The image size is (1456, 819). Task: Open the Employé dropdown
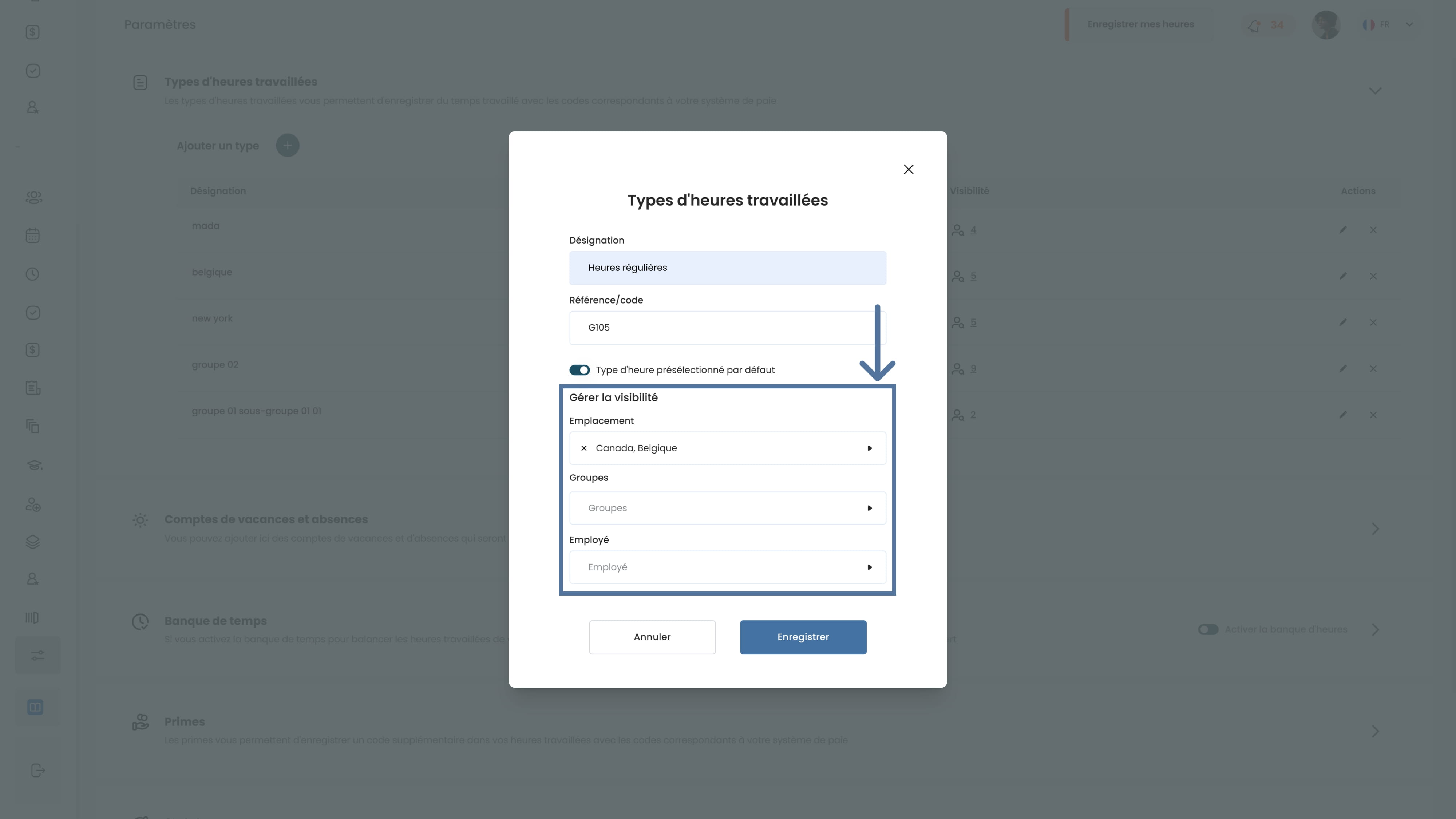click(x=869, y=567)
